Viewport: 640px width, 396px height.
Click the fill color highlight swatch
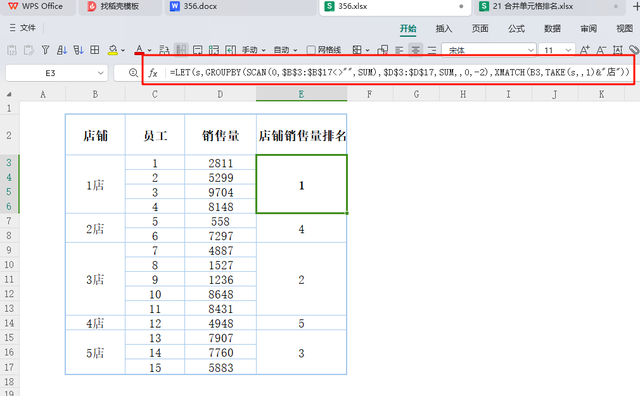click(x=113, y=50)
